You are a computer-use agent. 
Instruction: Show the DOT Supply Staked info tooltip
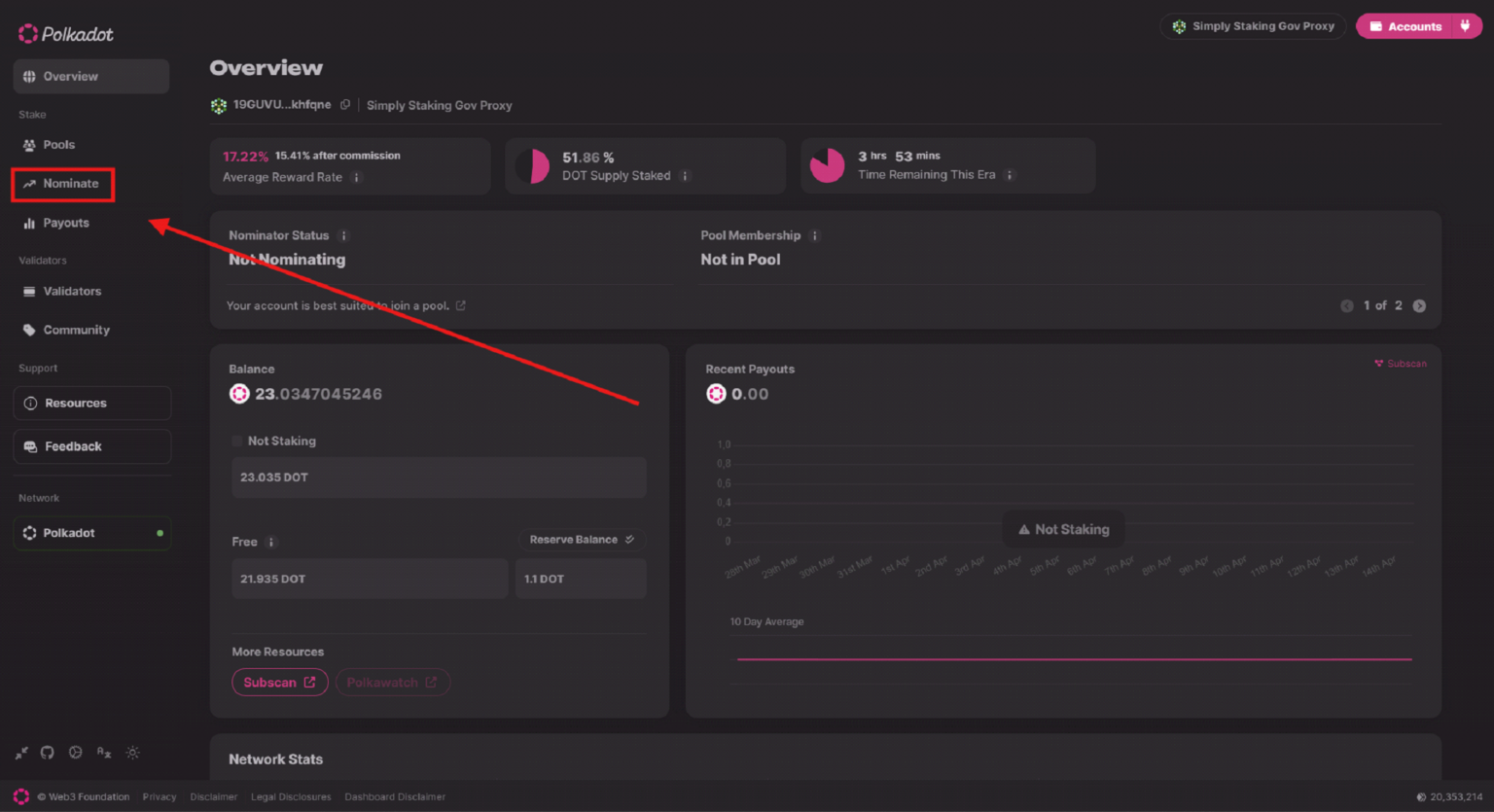click(687, 177)
